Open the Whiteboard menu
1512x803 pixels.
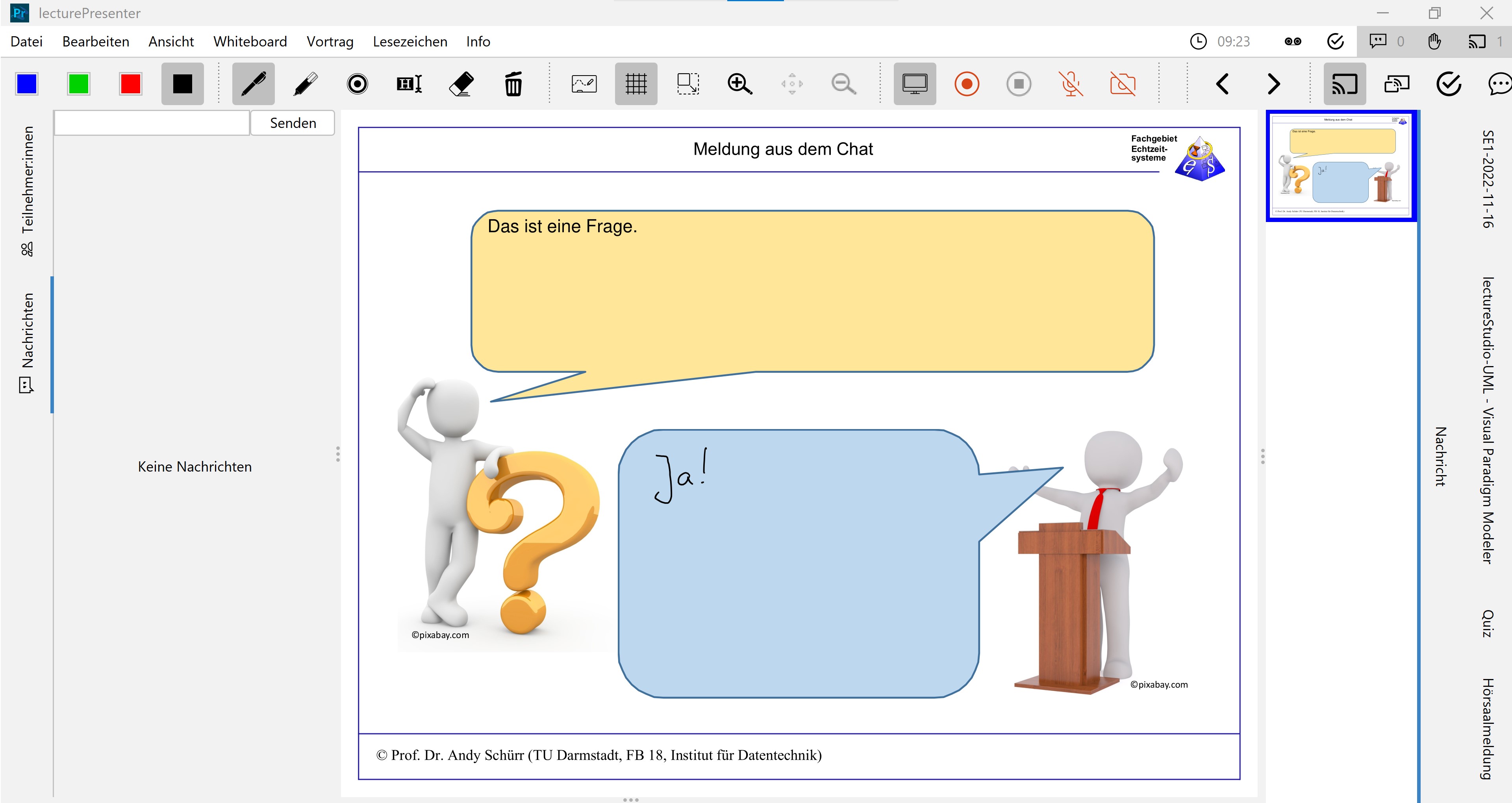(250, 42)
